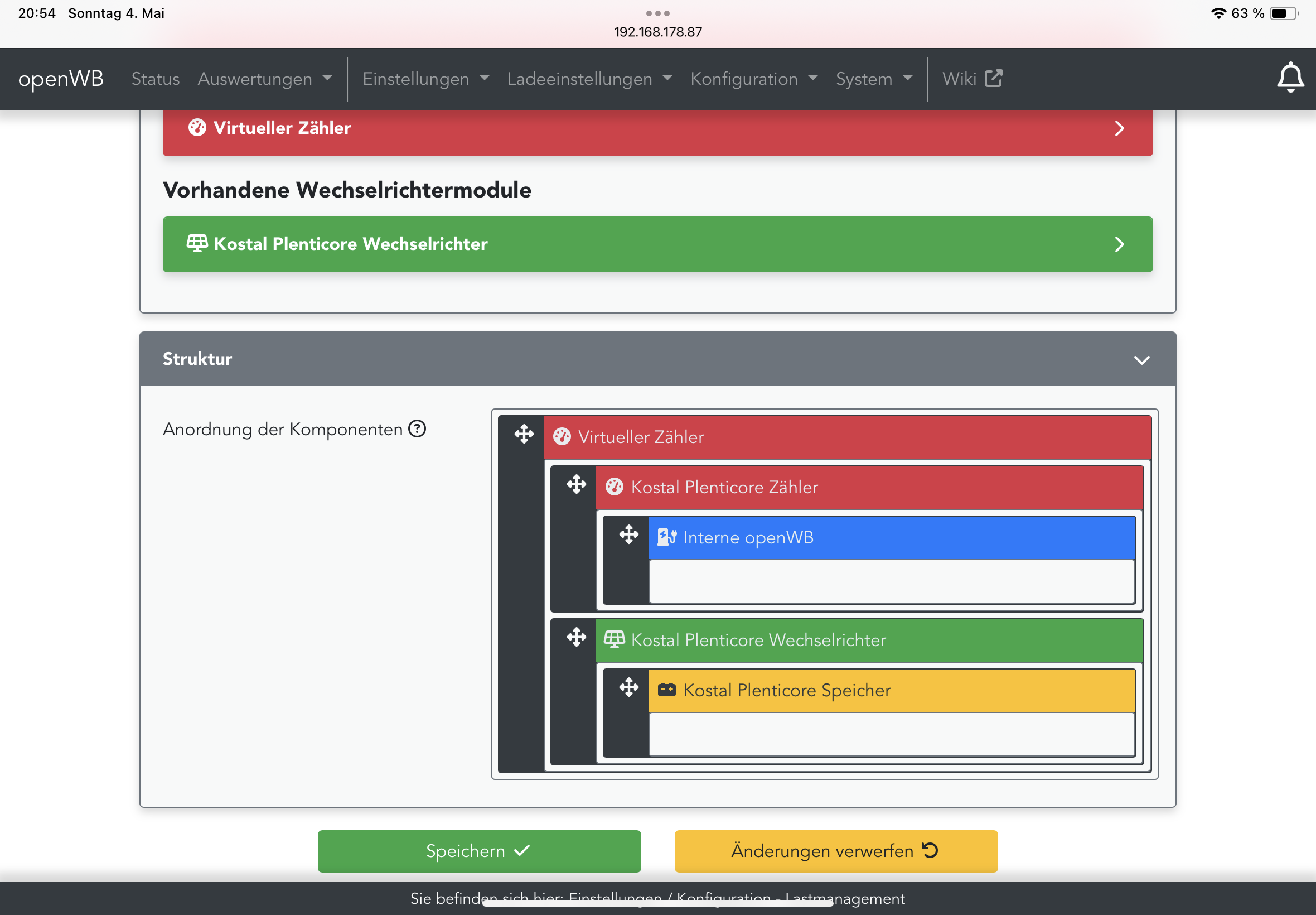Open the Einstellungen dropdown menu
This screenshot has width=1316, height=915.
pyautogui.click(x=425, y=79)
